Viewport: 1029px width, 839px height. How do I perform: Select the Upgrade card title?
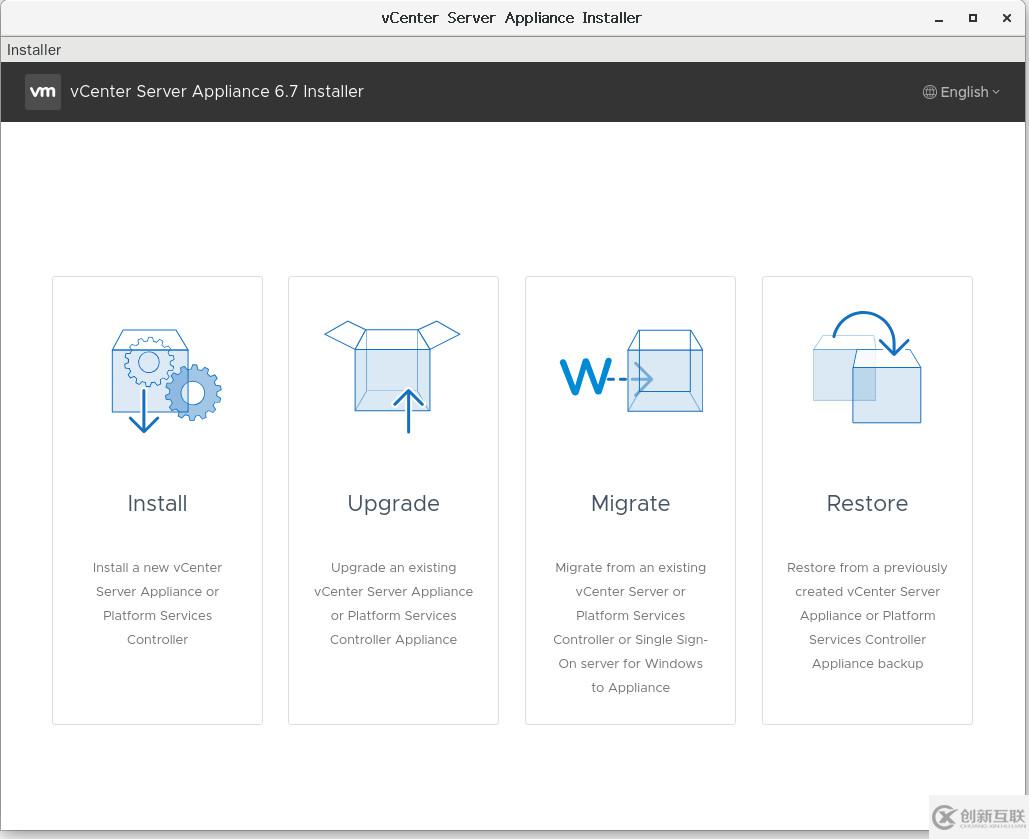click(x=394, y=504)
